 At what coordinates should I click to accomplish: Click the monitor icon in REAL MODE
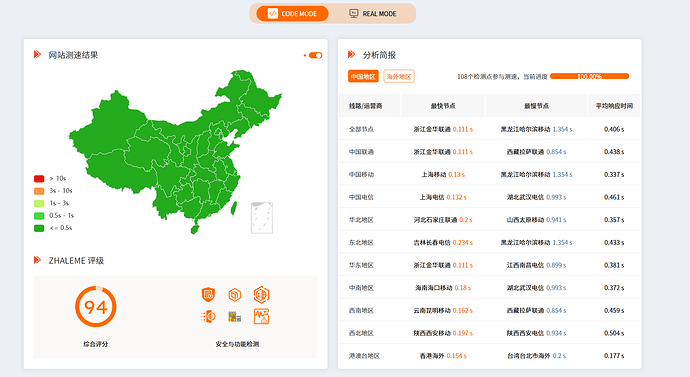(x=354, y=13)
